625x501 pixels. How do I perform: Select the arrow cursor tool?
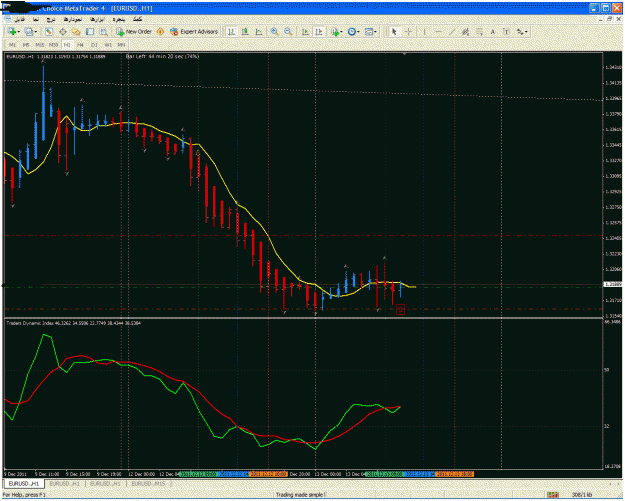pos(394,32)
